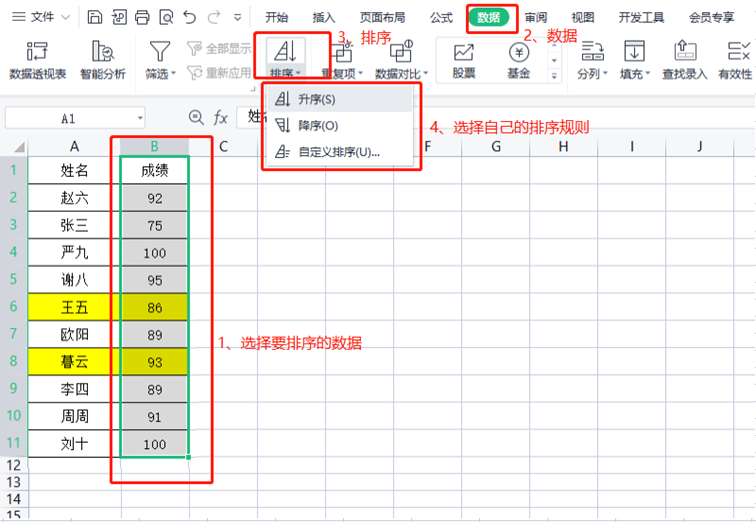Click the yellow cell 王五
The image size is (756, 522).
point(74,307)
